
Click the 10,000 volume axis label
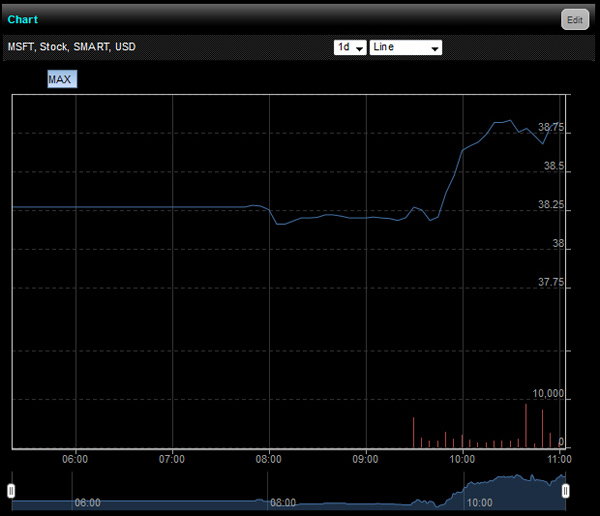(547, 394)
